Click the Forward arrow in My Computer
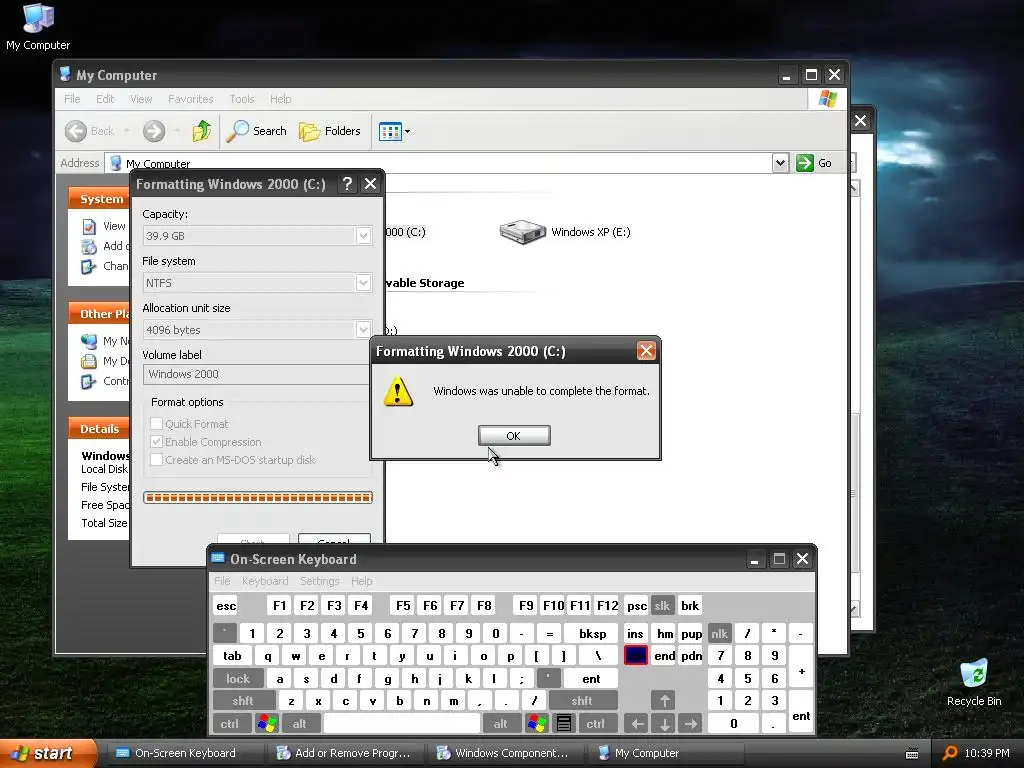 point(154,131)
